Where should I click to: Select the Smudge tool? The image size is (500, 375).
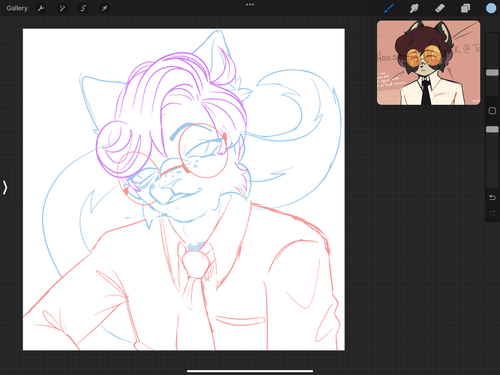click(x=414, y=8)
